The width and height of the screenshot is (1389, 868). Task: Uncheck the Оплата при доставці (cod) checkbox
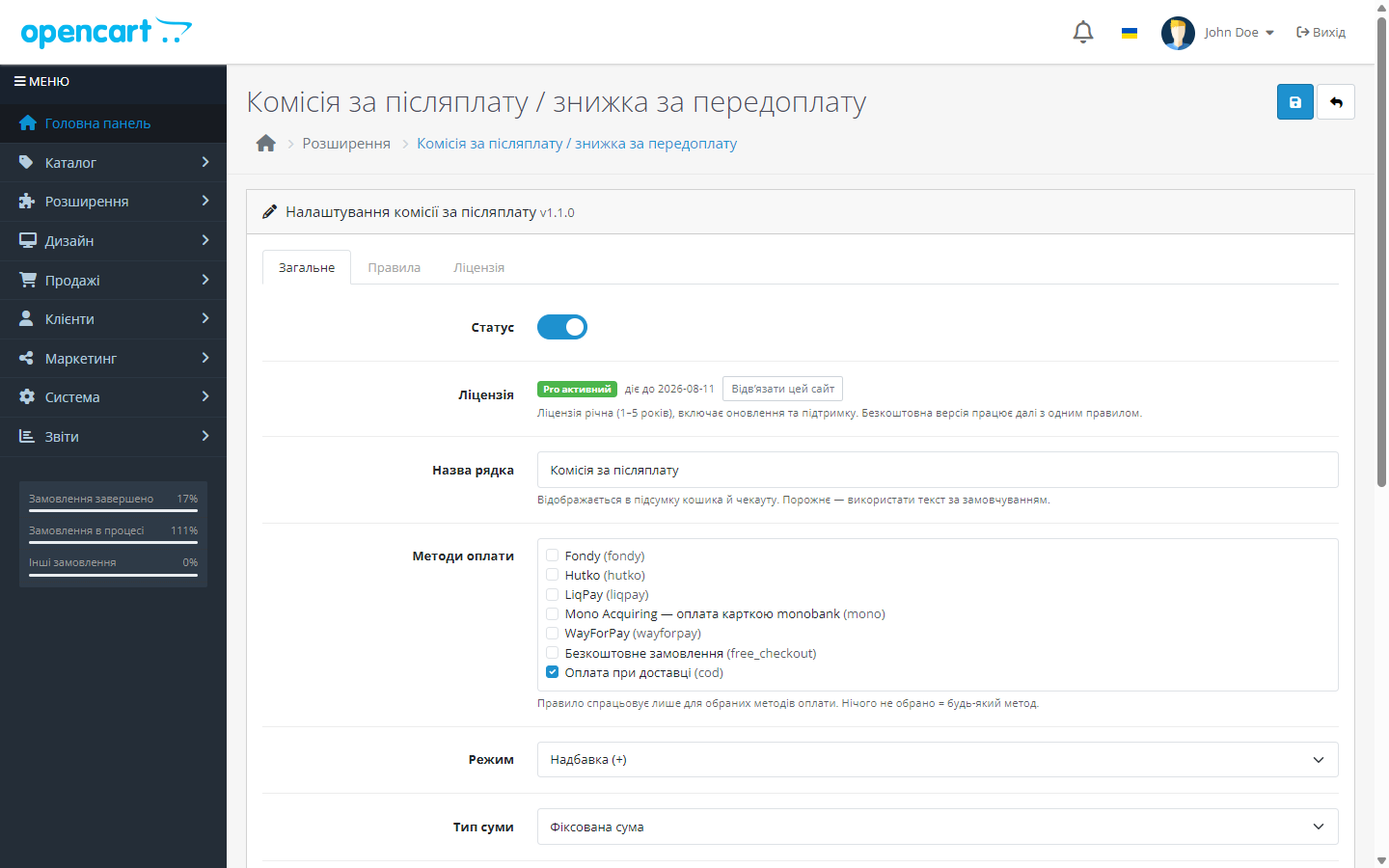(553, 672)
